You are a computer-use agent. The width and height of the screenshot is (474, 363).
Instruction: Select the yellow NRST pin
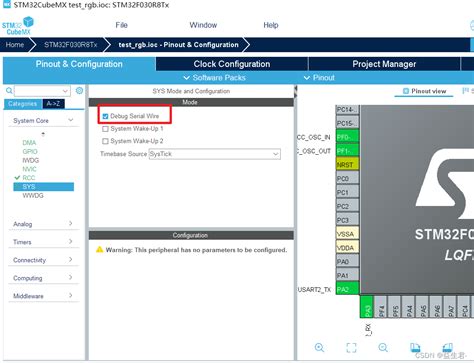(347, 164)
